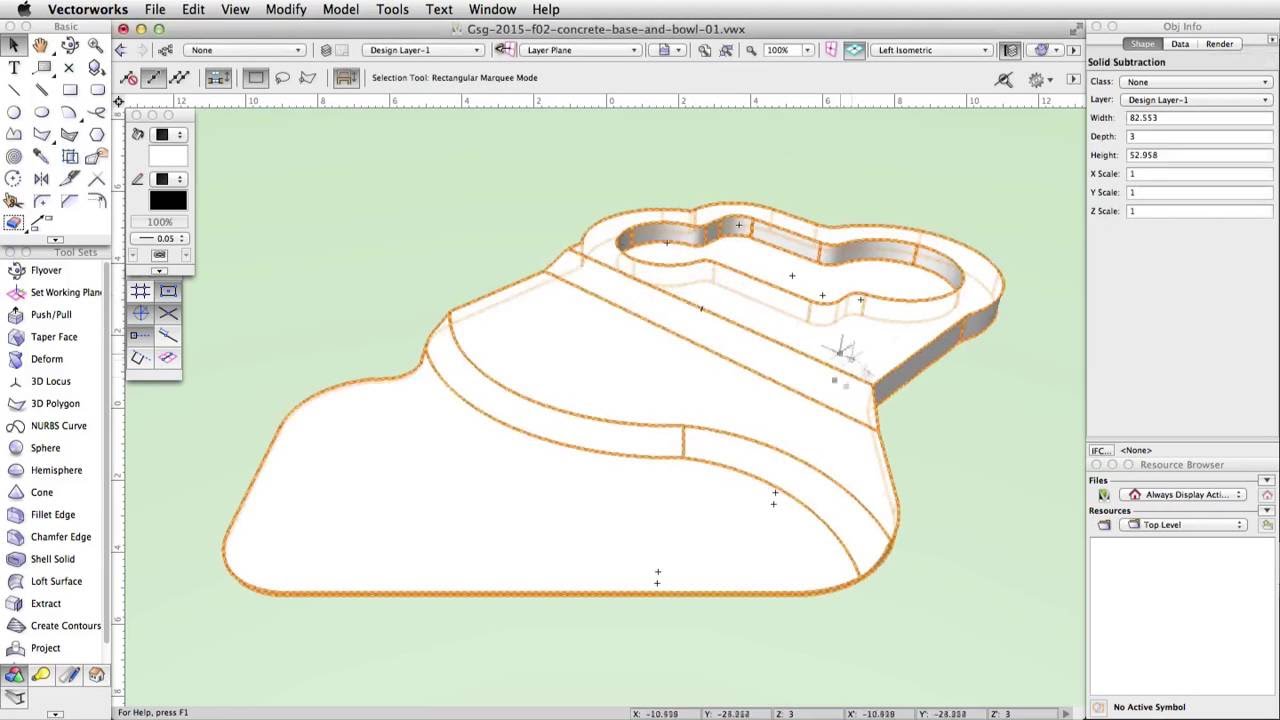
Task: Toggle Snap to Grid in snapping palette
Action: coord(140,291)
